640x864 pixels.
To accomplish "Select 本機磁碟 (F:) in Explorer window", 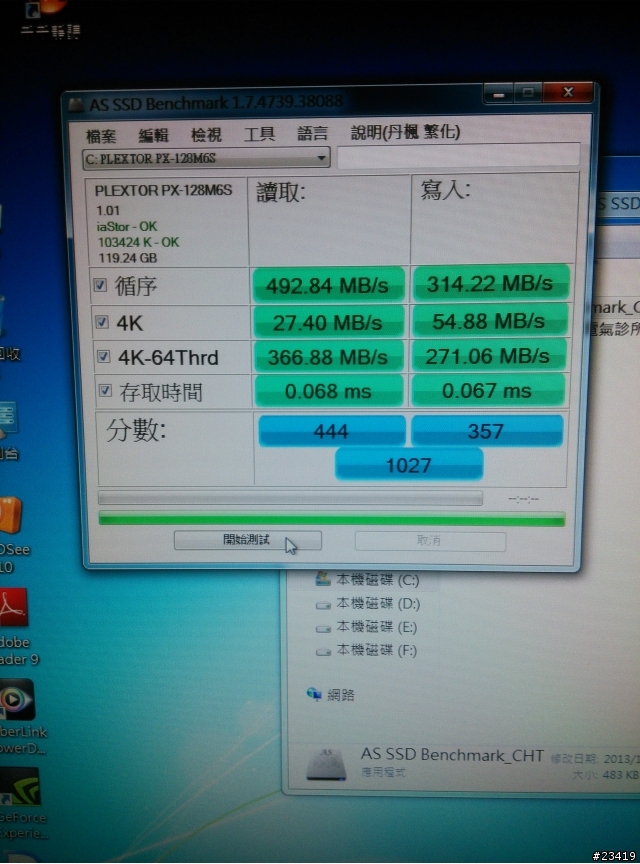I will point(377,651).
